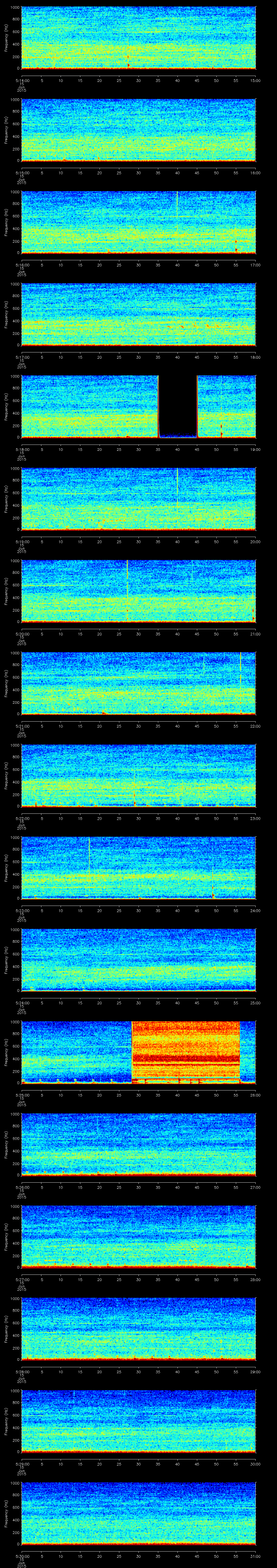The width and height of the screenshot is (277, 1568).
Task: Select the spectrogram panel starting at 5:21:00
Action: [138, 683]
